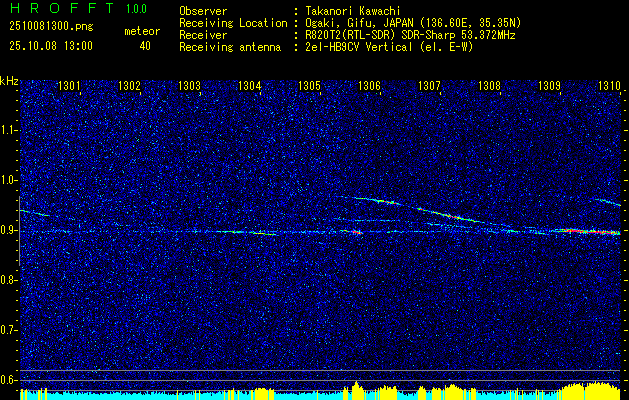Click the tall yellow level bar below 1306

[355, 390]
